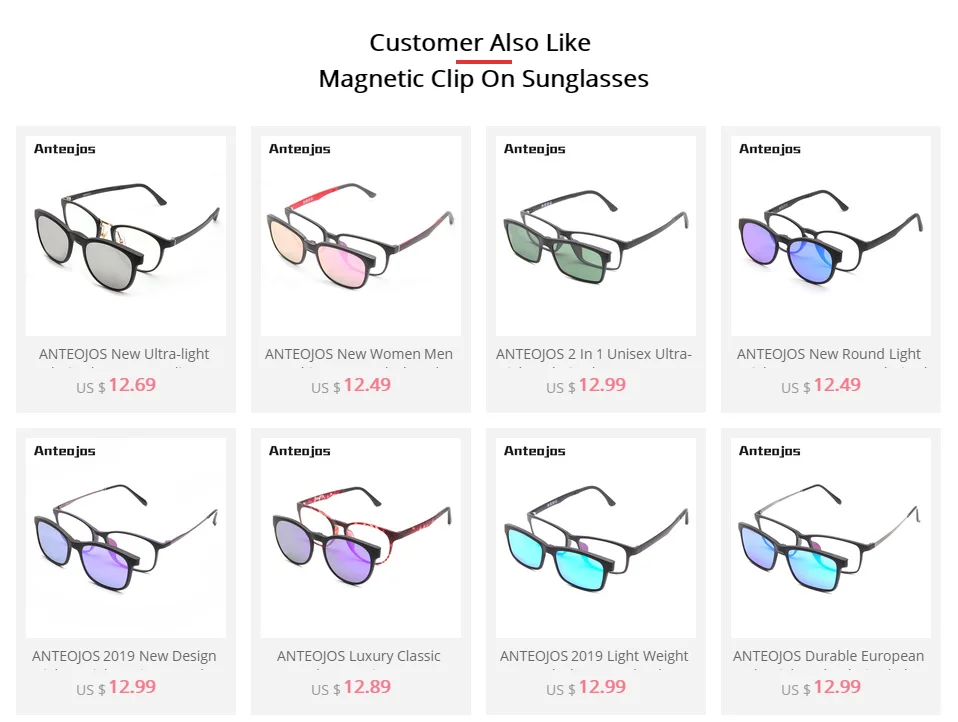The height and width of the screenshot is (722, 958).
Task: Click ANTEOJOS Durable European product title
Action: (828, 656)
